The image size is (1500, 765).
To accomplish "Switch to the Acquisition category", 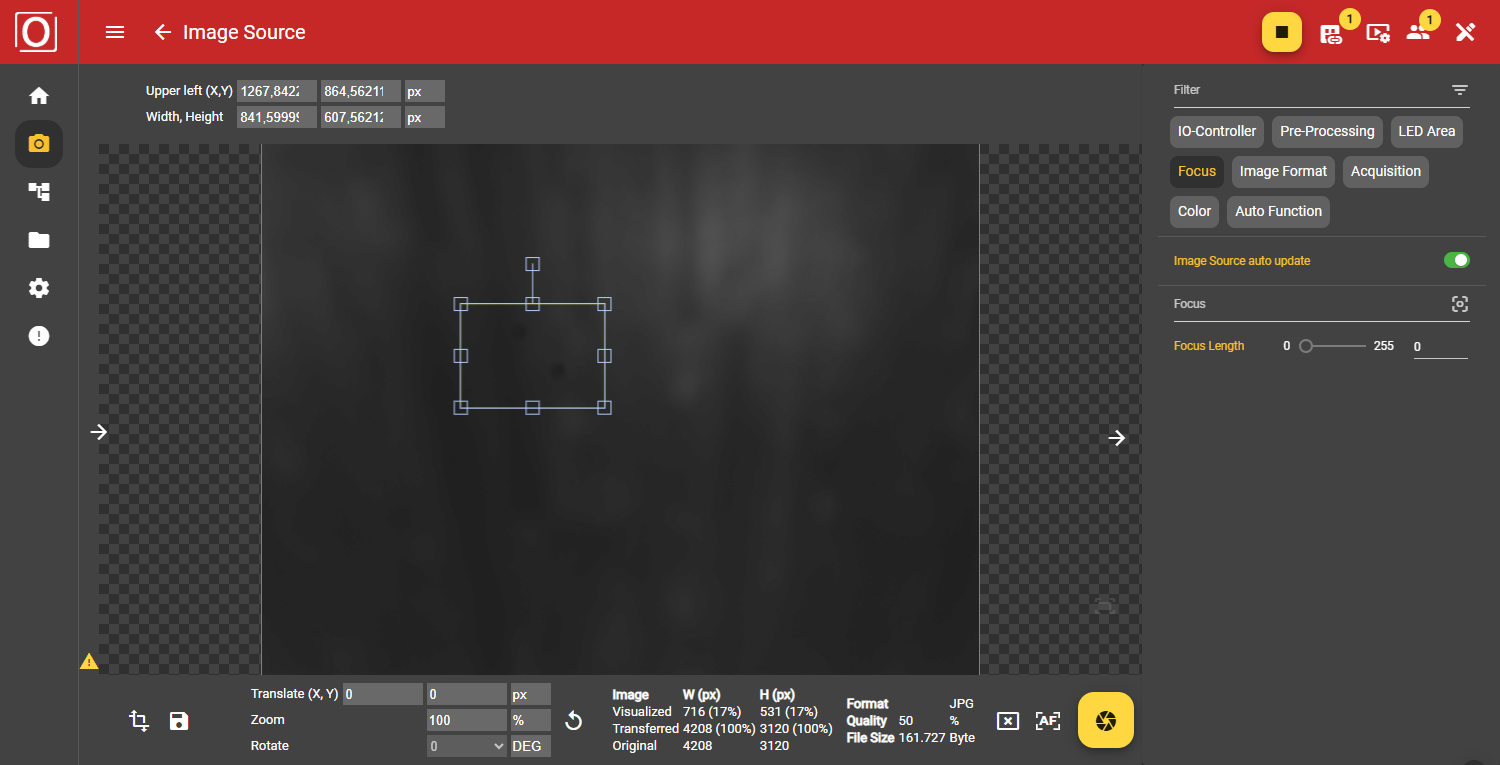I will [1385, 171].
